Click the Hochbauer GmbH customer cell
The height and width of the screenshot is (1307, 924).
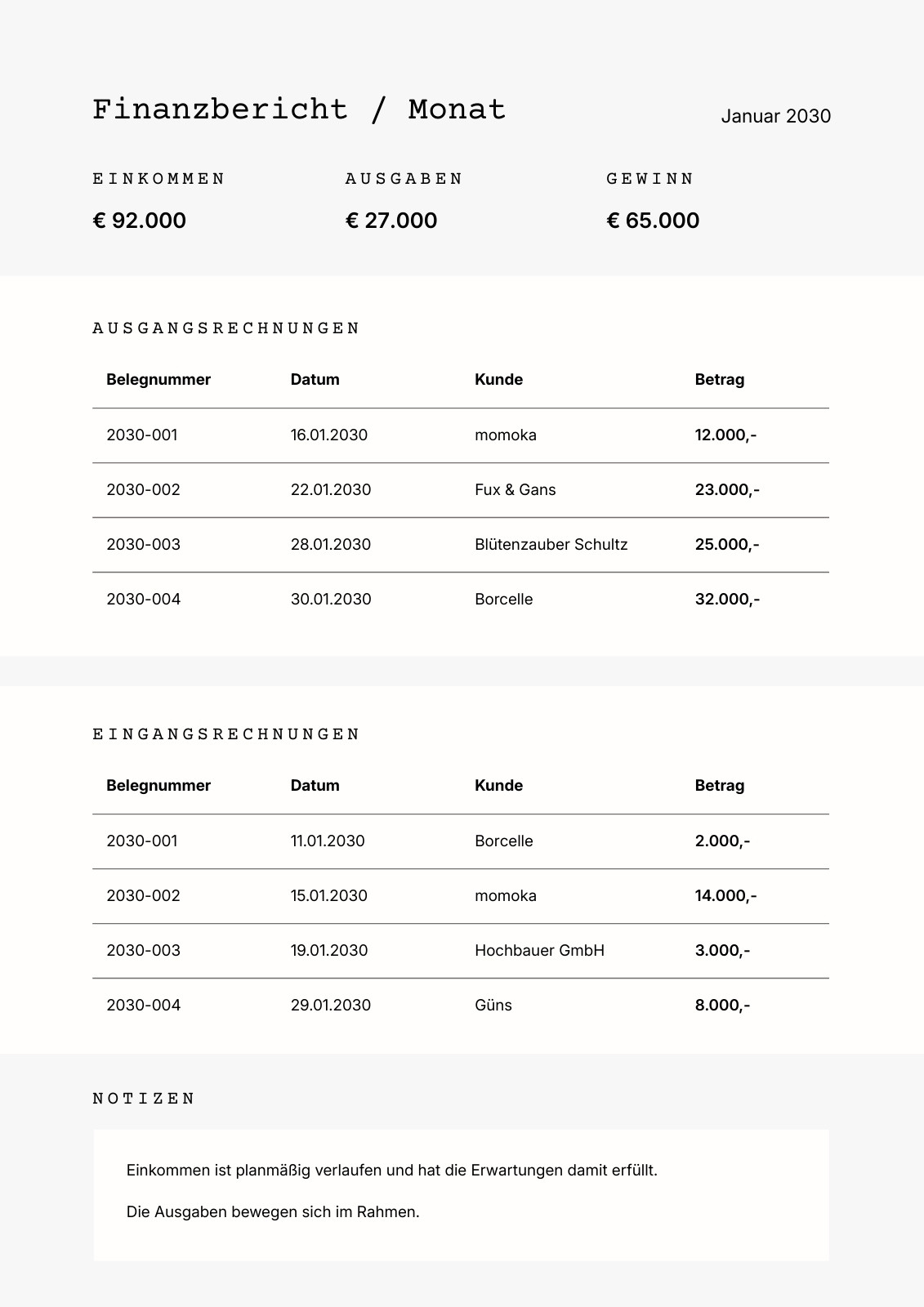[x=539, y=950]
